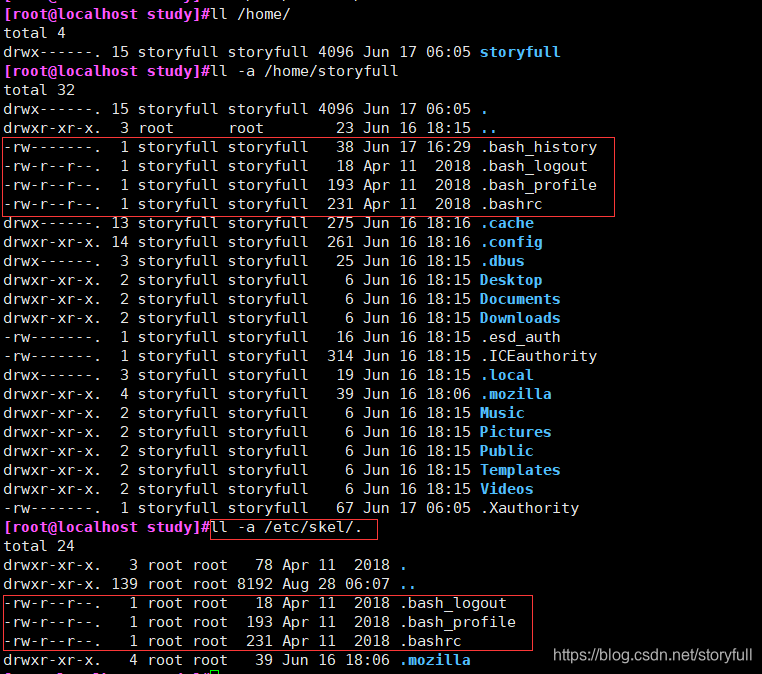
Task: Click the size 67 of .Xauthority
Action: [345, 508]
